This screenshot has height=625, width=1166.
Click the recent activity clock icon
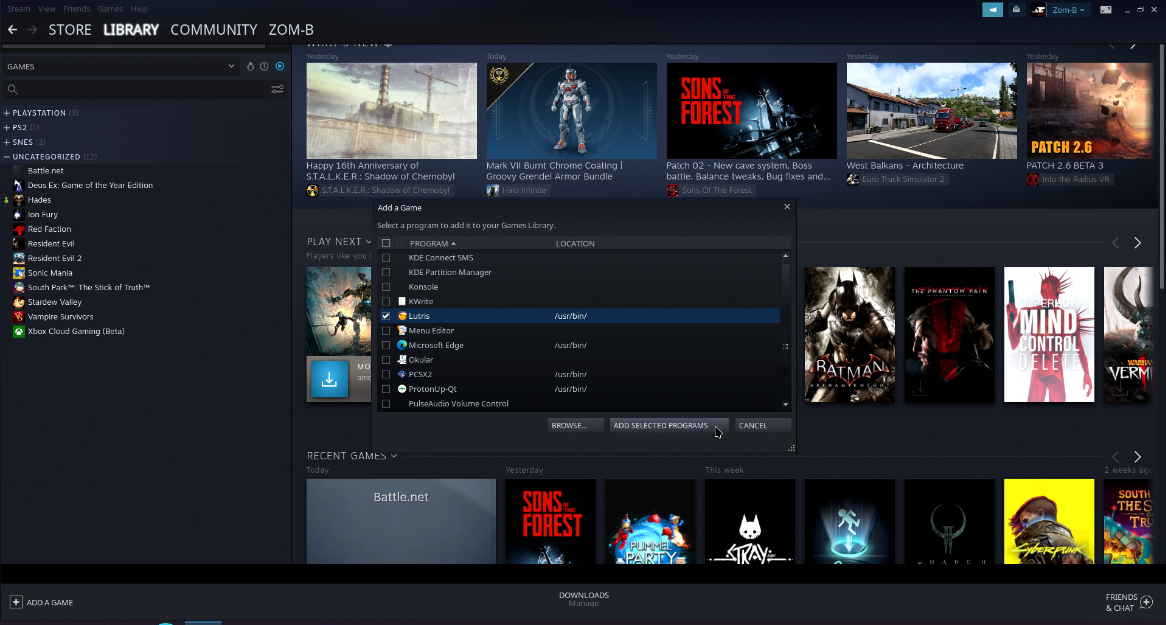pyautogui.click(x=264, y=66)
